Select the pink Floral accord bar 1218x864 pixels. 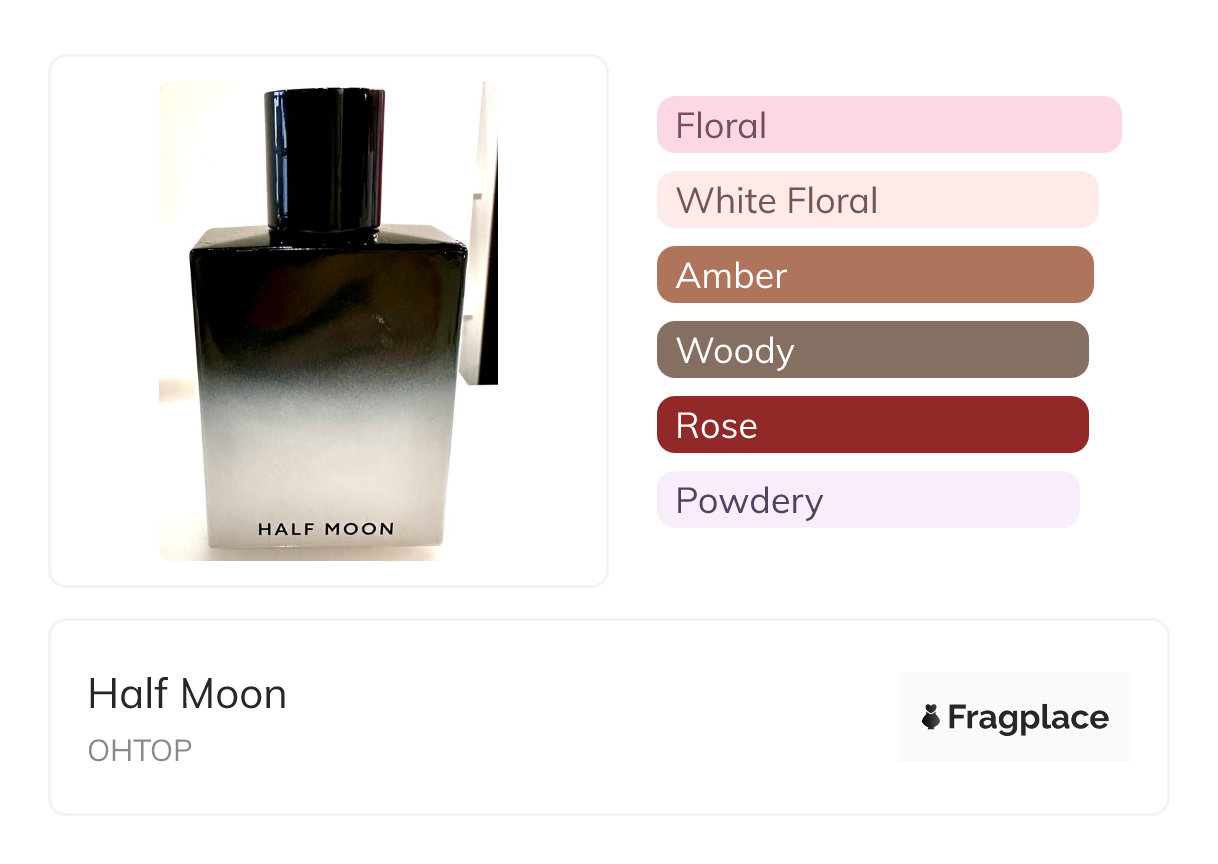point(889,125)
